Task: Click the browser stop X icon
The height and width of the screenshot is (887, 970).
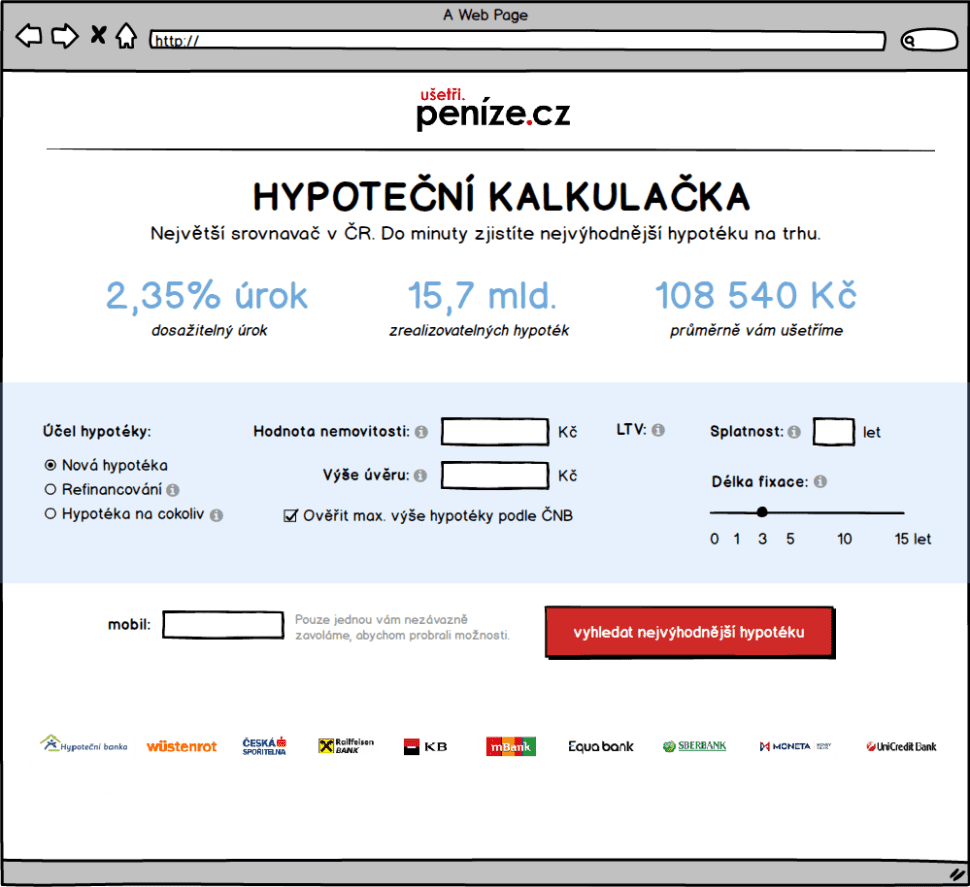Action: tap(98, 35)
